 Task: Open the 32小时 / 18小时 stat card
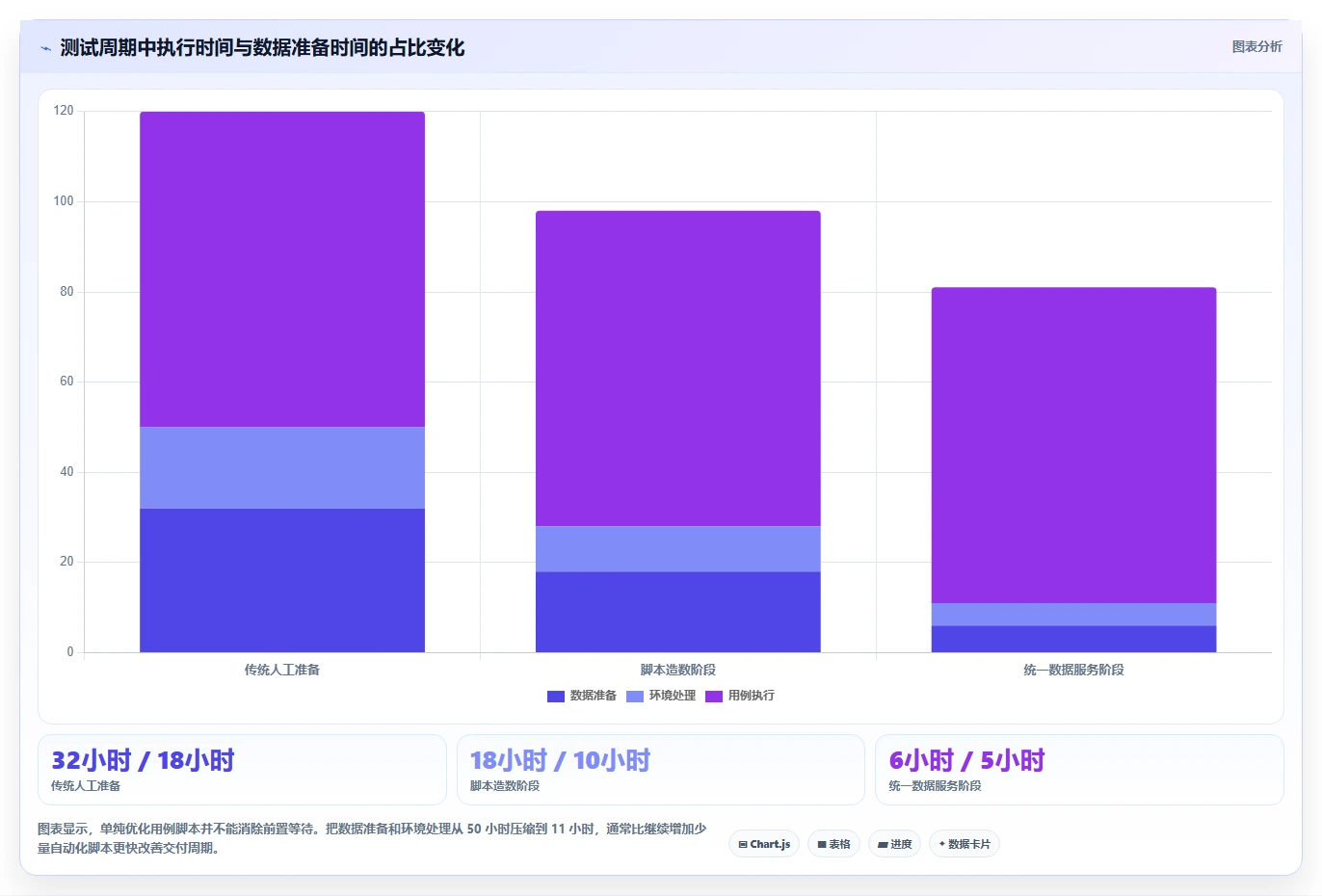coord(242,770)
